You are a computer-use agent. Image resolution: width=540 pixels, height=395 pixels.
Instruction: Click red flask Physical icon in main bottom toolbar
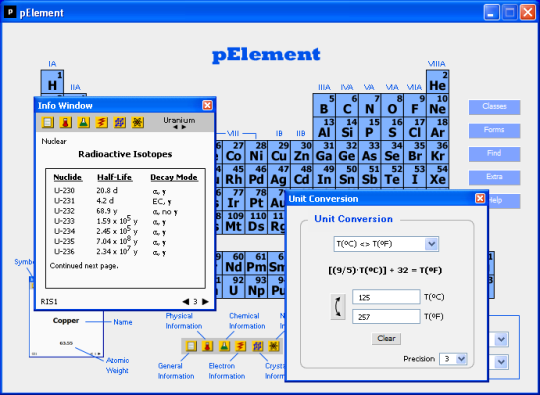pyautogui.click(x=207, y=346)
